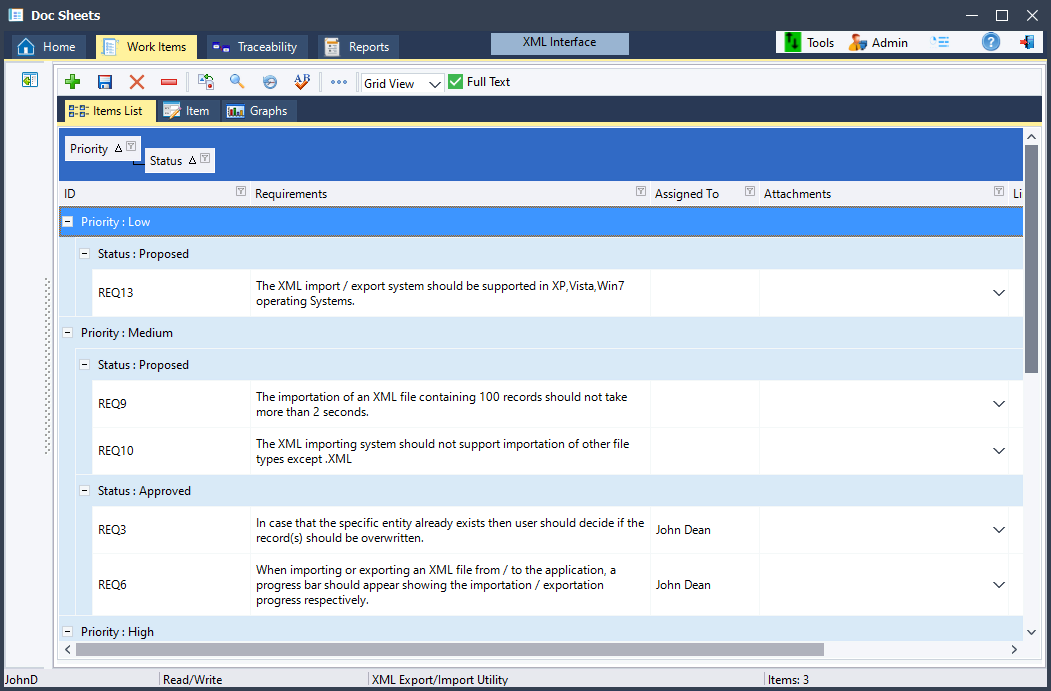
Task: Open the search tool
Action: (x=238, y=81)
